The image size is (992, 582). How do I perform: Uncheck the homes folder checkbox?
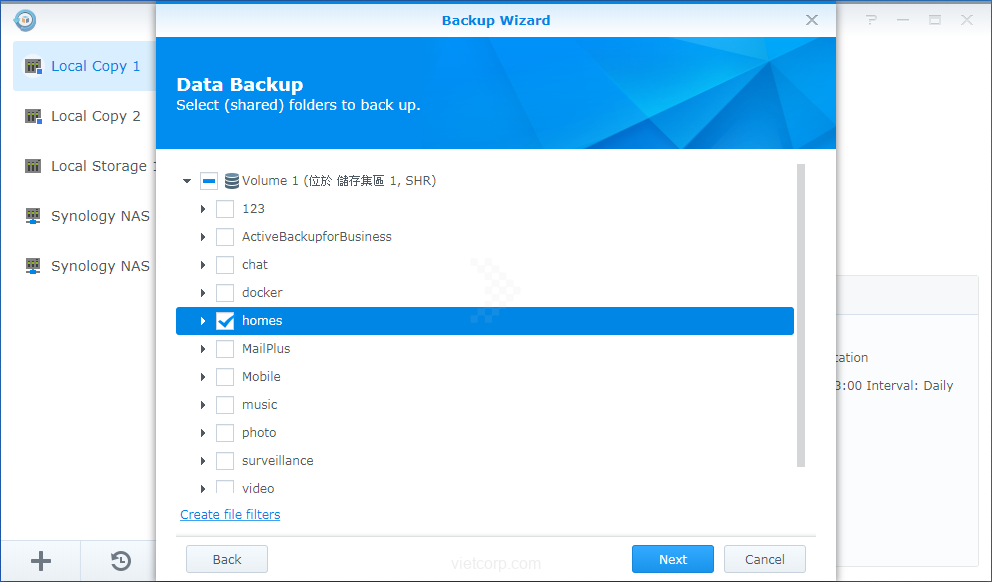[225, 321]
